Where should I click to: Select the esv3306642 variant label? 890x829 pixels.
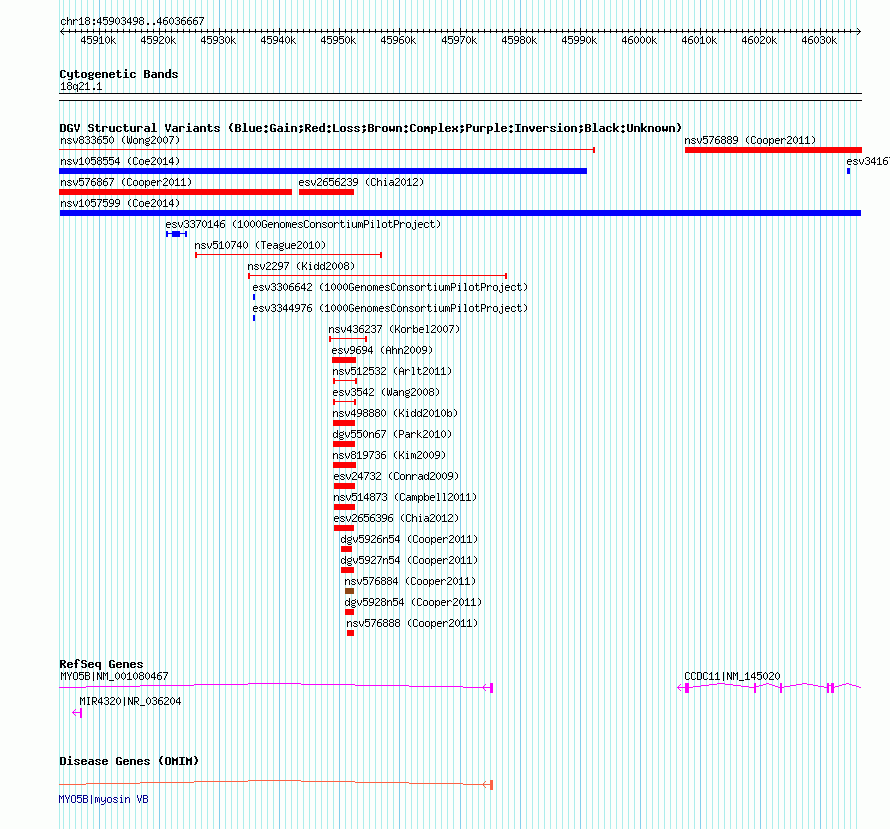pyautogui.click(x=390, y=287)
